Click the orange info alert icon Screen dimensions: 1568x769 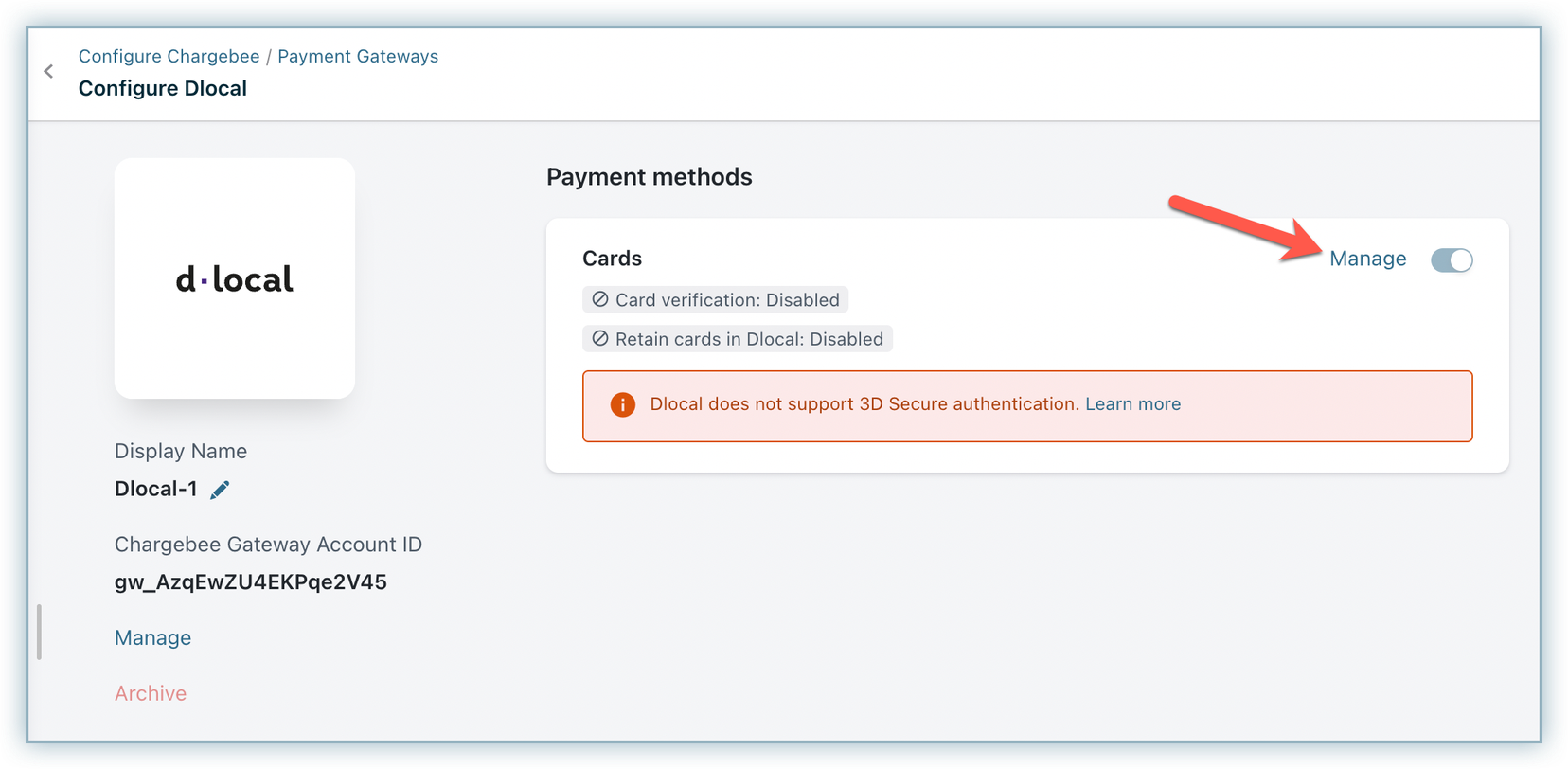(x=622, y=405)
